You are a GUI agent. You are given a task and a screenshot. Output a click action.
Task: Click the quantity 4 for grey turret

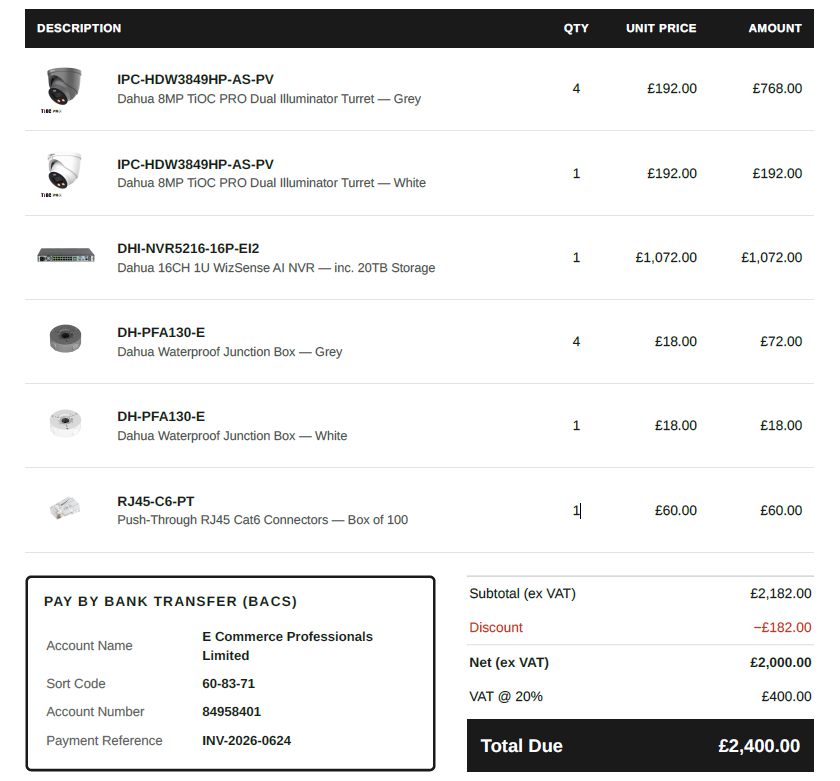click(x=576, y=88)
